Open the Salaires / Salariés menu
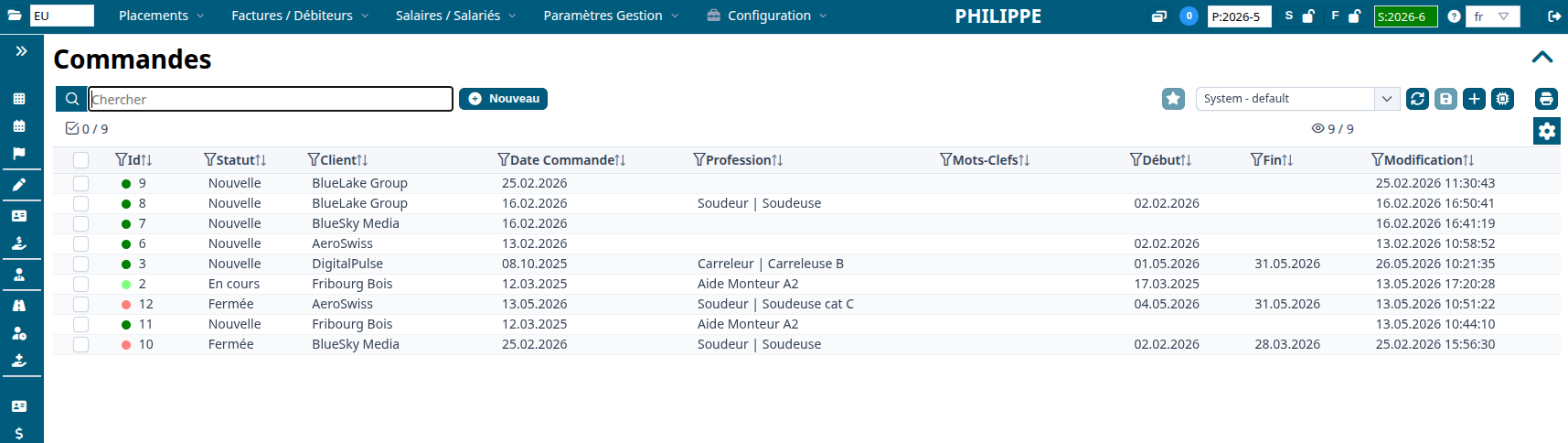Screen dimensions: 1568x443 tap(456, 16)
